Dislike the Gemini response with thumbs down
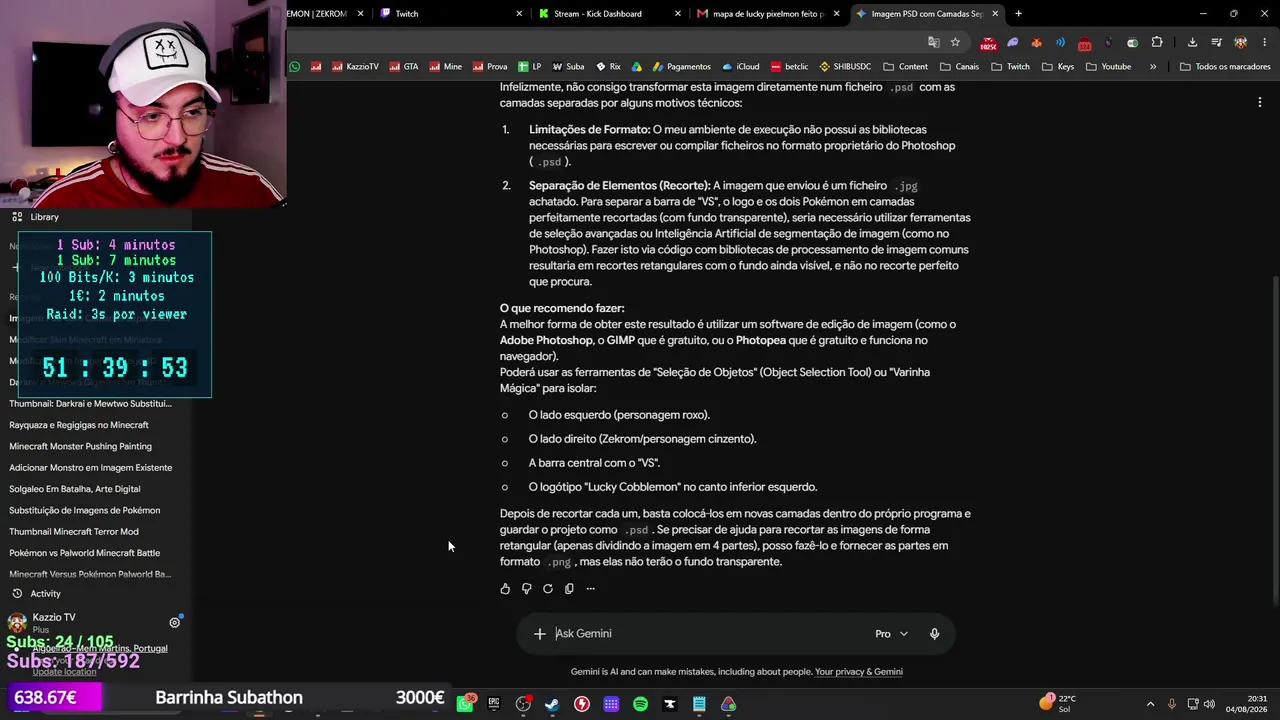The image size is (1280, 720). click(x=526, y=589)
